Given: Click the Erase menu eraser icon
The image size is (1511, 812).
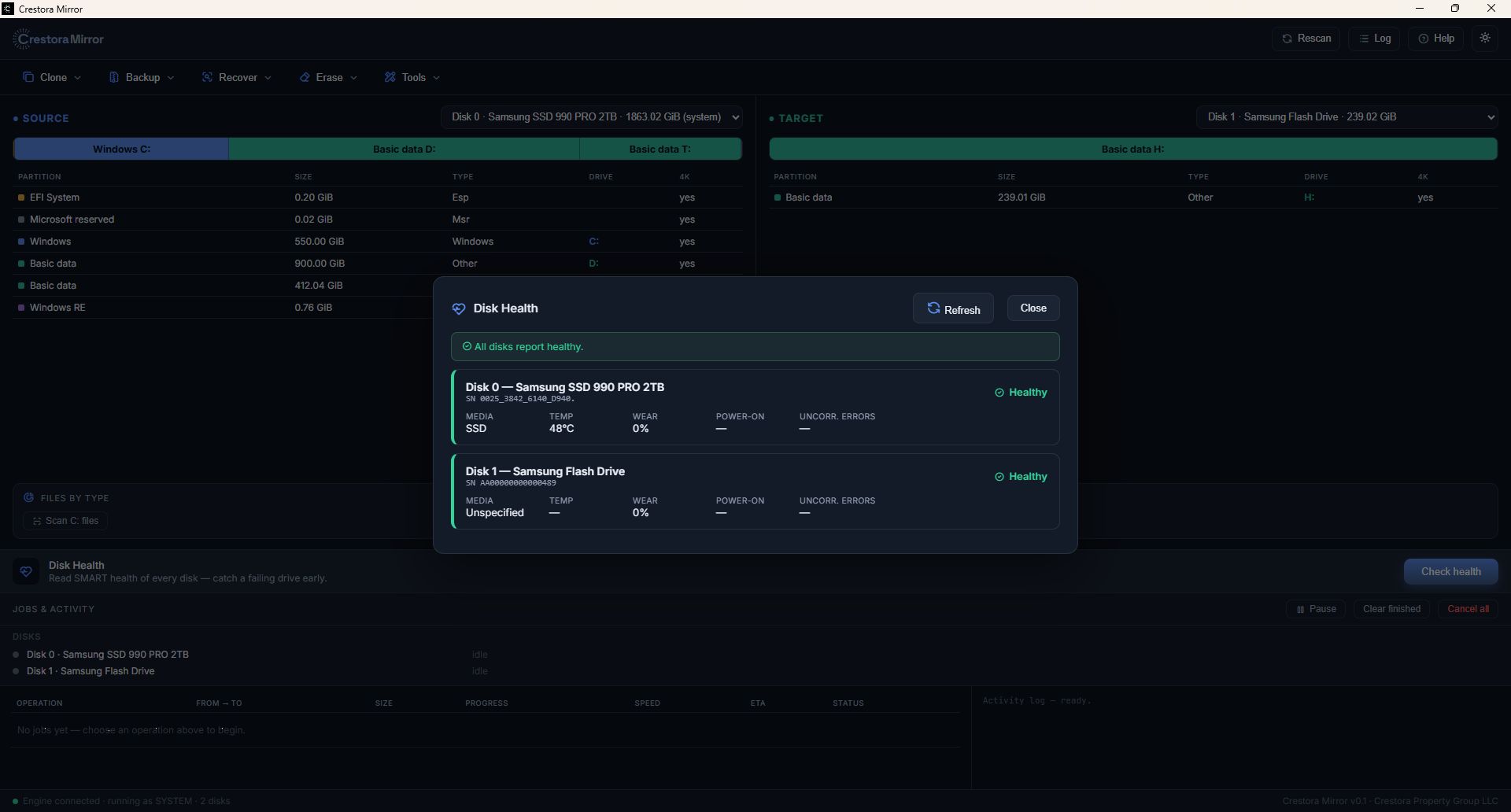Looking at the screenshot, I should 305,77.
